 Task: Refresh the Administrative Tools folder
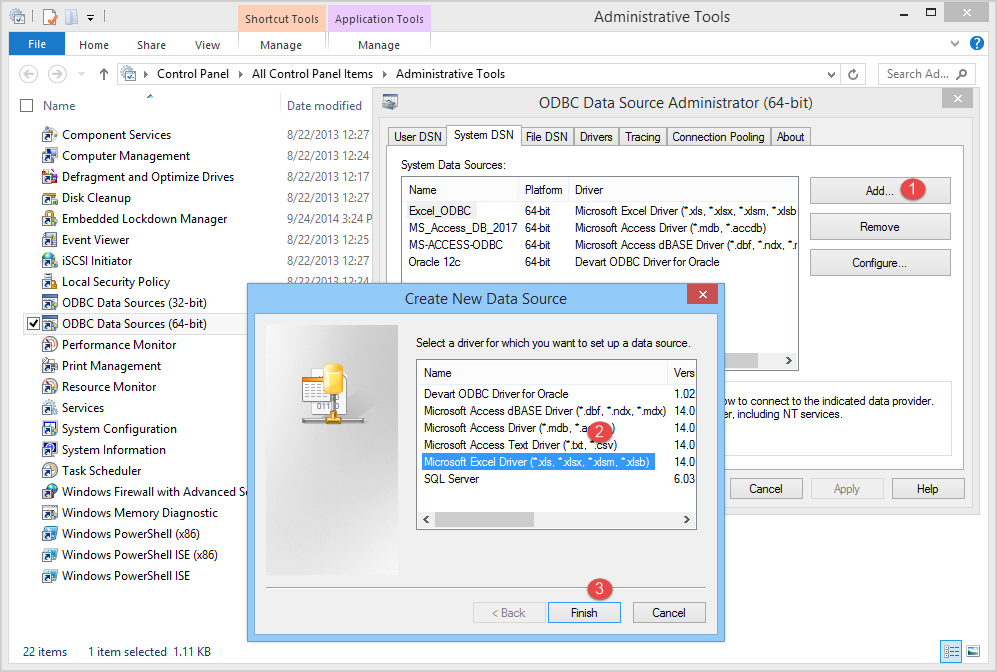click(x=853, y=74)
